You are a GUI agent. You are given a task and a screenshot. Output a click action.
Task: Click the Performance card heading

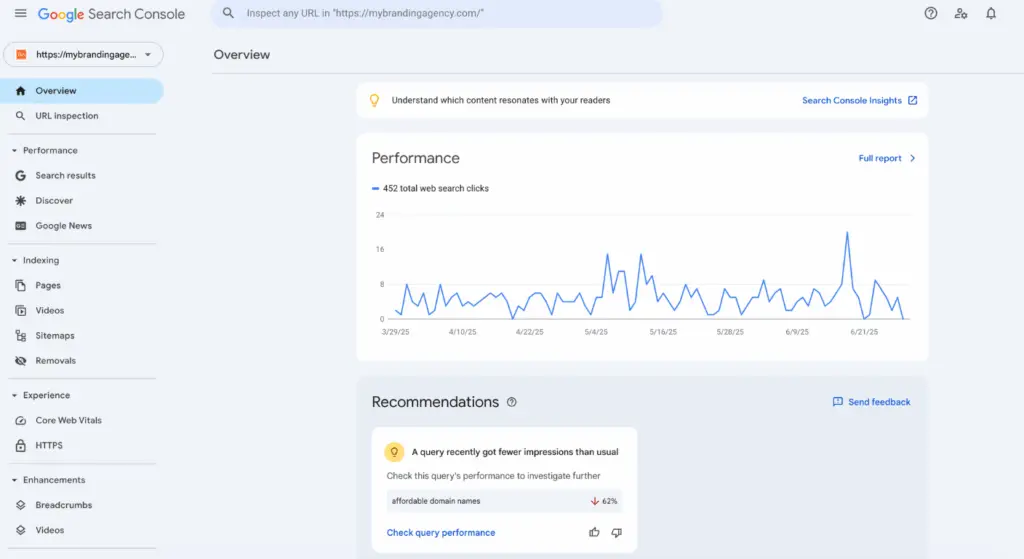point(415,158)
